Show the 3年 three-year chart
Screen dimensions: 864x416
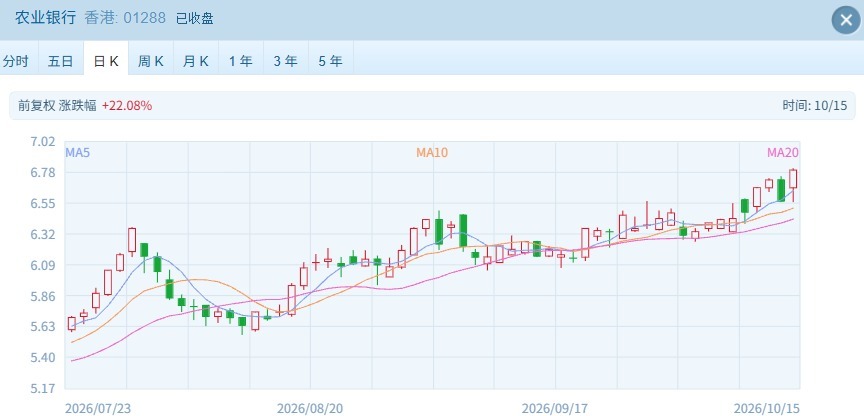pyautogui.click(x=285, y=61)
